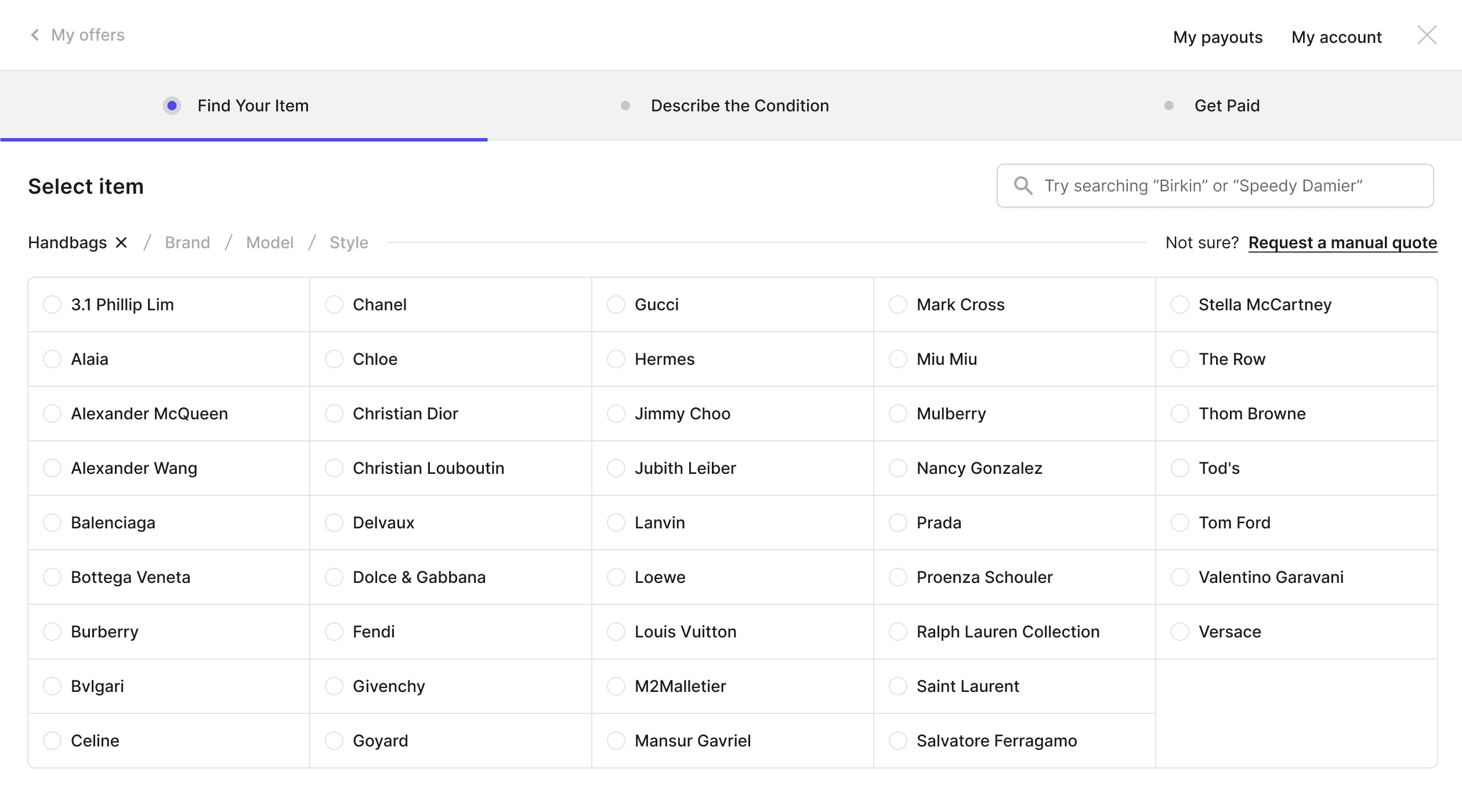Screen dimensions: 1462x812
Task: Click the magnifying glass search icon
Action: [x=1023, y=186]
